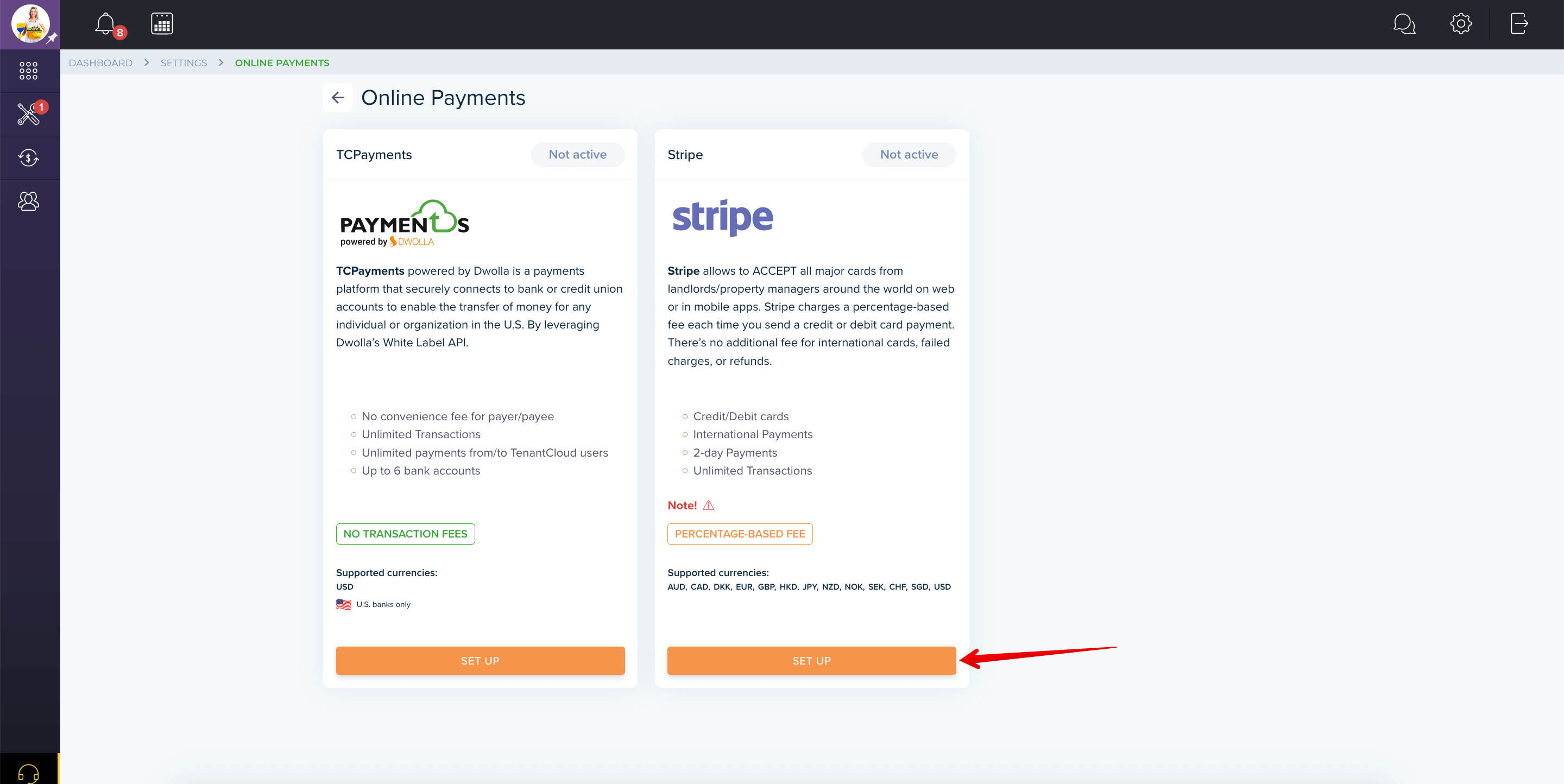The height and width of the screenshot is (784, 1564).
Task: Click the logout icon
Action: point(1518,24)
